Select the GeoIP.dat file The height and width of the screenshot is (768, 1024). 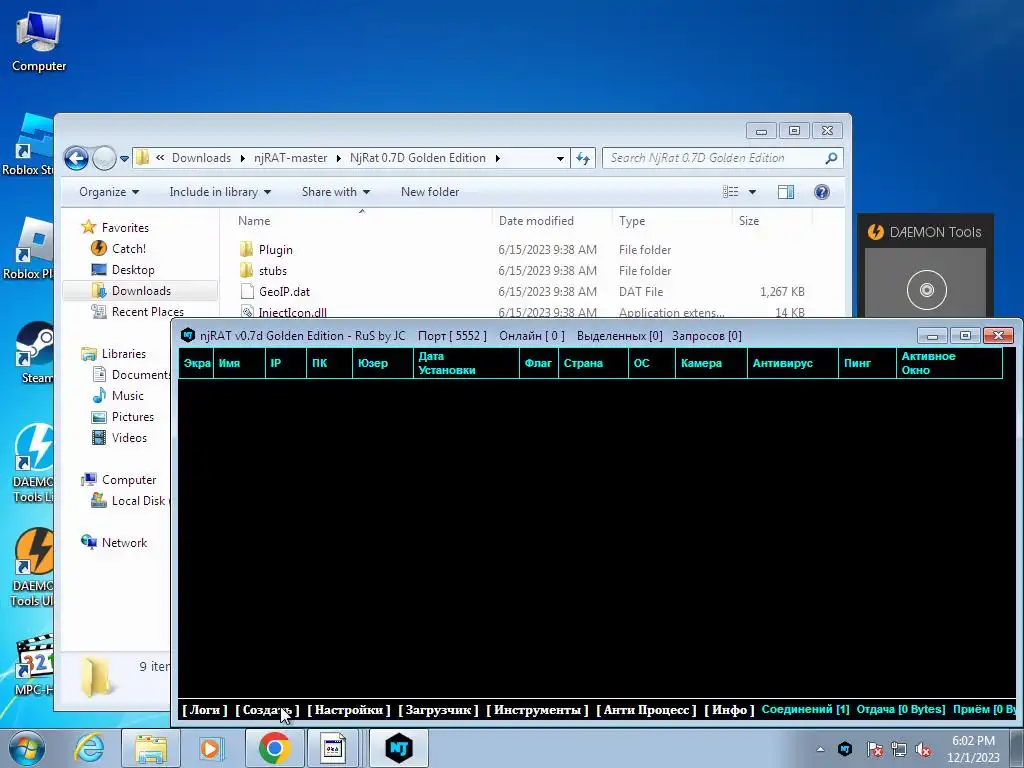click(x=284, y=291)
